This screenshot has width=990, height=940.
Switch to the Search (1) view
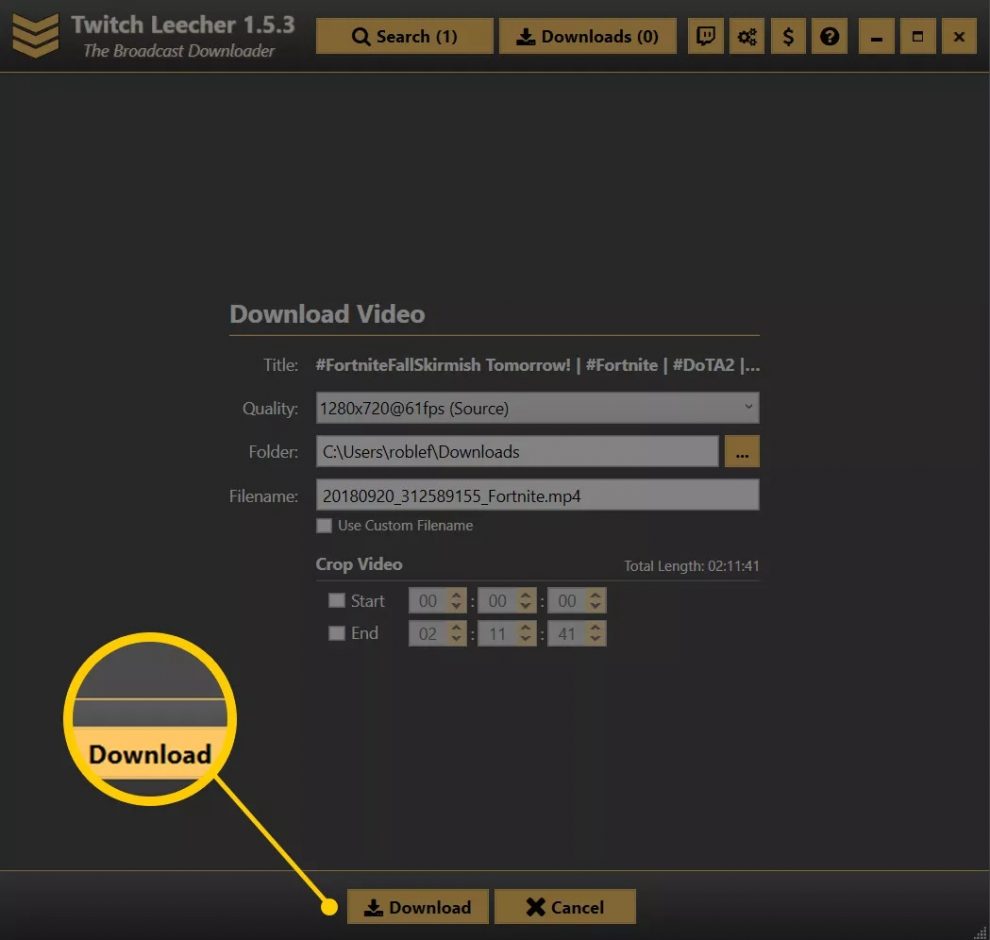pos(405,36)
